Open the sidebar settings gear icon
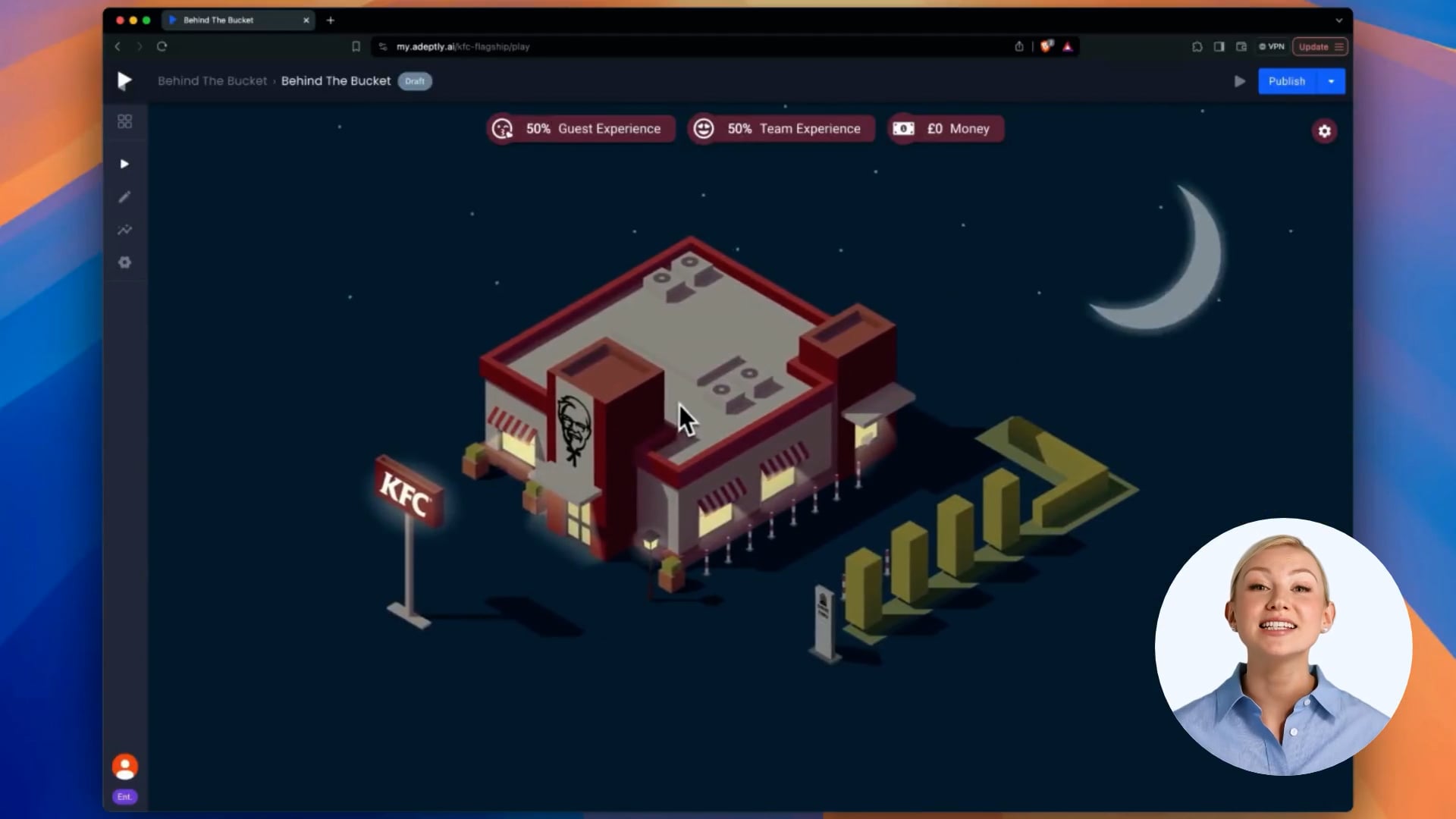1456x819 pixels. [x=125, y=262]
